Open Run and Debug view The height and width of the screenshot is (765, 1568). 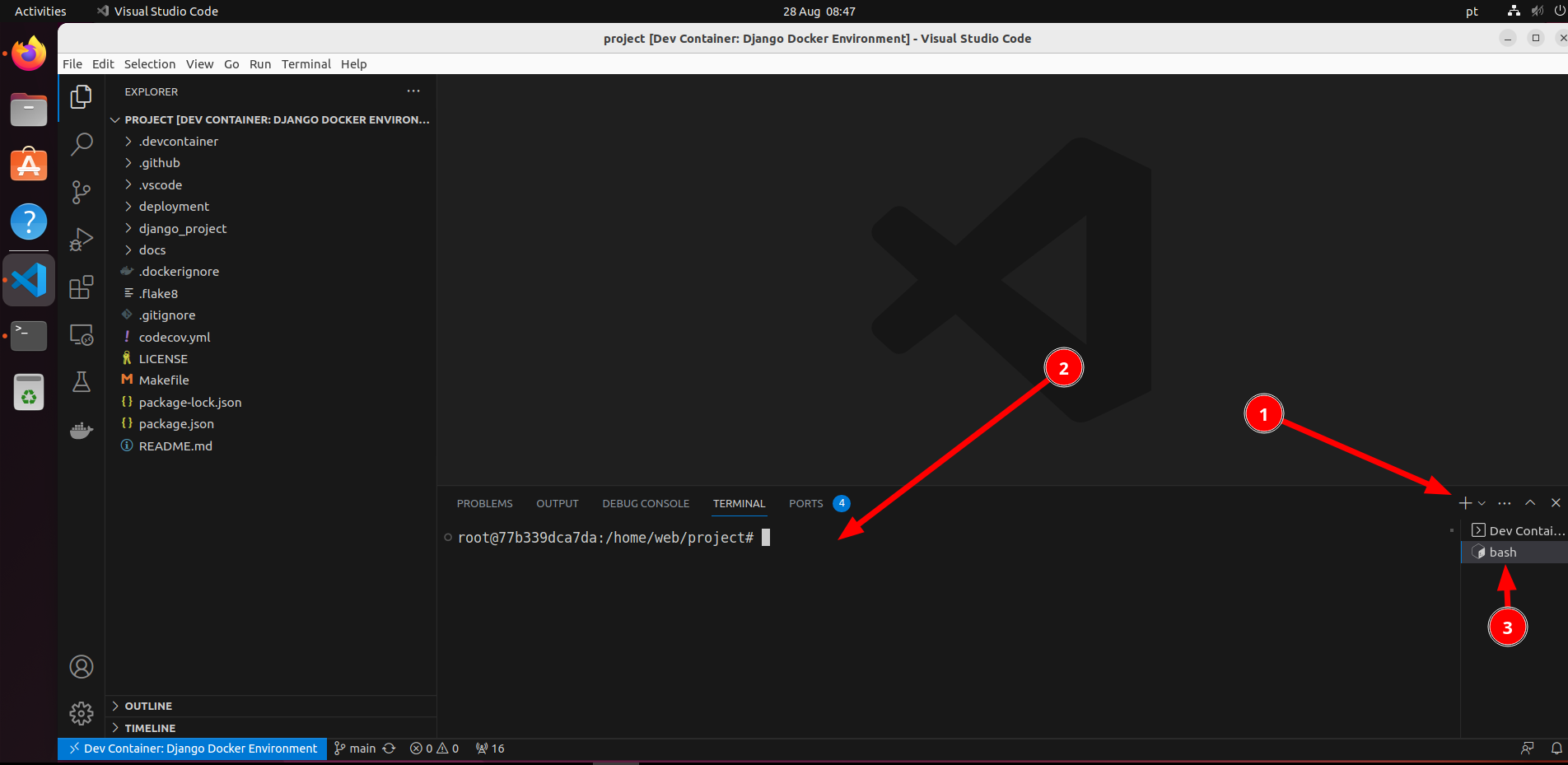pos(81,240)
